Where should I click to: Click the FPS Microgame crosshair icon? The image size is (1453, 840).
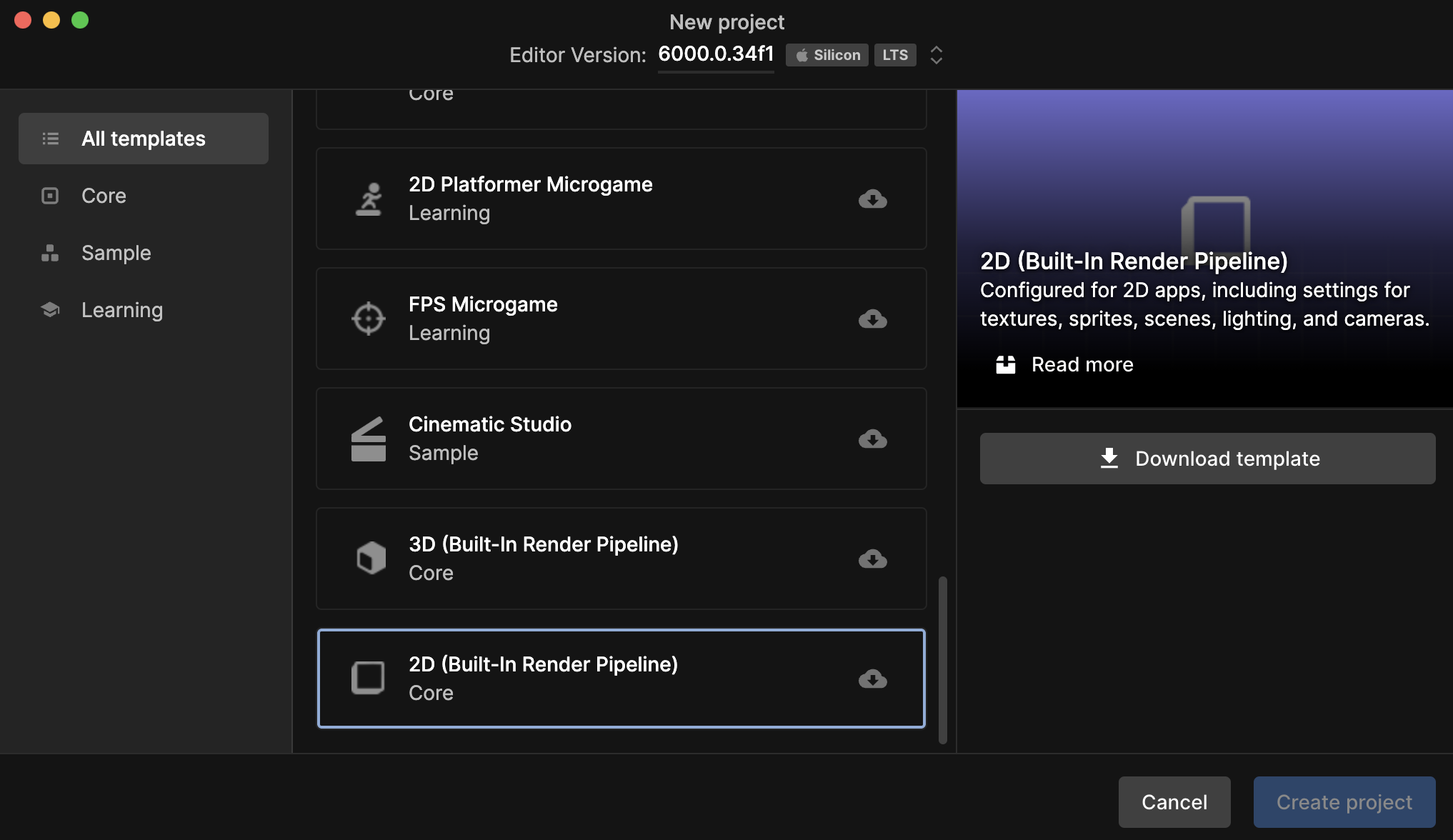pyautogui.click(x=369, y=319)
